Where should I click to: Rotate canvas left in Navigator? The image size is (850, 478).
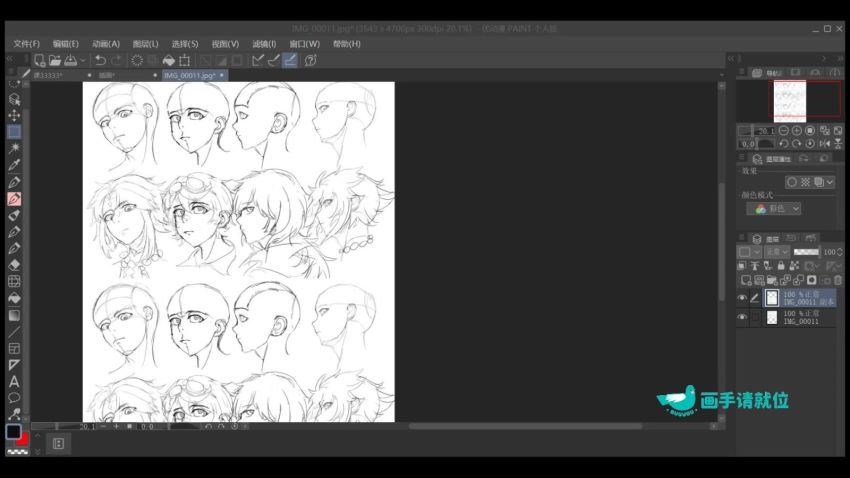[x=783, y=144]
